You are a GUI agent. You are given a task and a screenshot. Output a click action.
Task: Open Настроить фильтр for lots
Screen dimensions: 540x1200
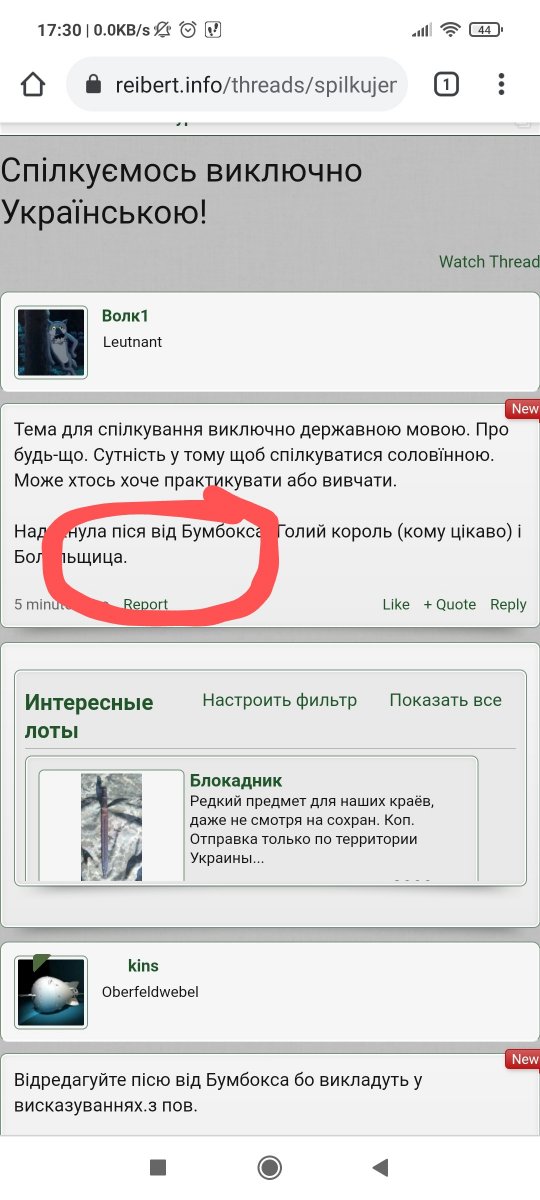point(279,700)
